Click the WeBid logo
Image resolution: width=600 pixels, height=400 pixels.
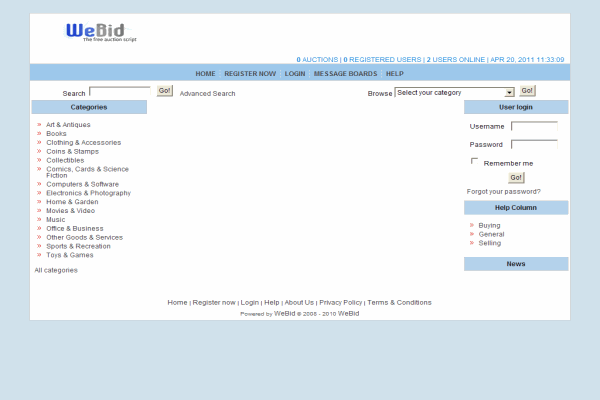click(x=102, y=32)
